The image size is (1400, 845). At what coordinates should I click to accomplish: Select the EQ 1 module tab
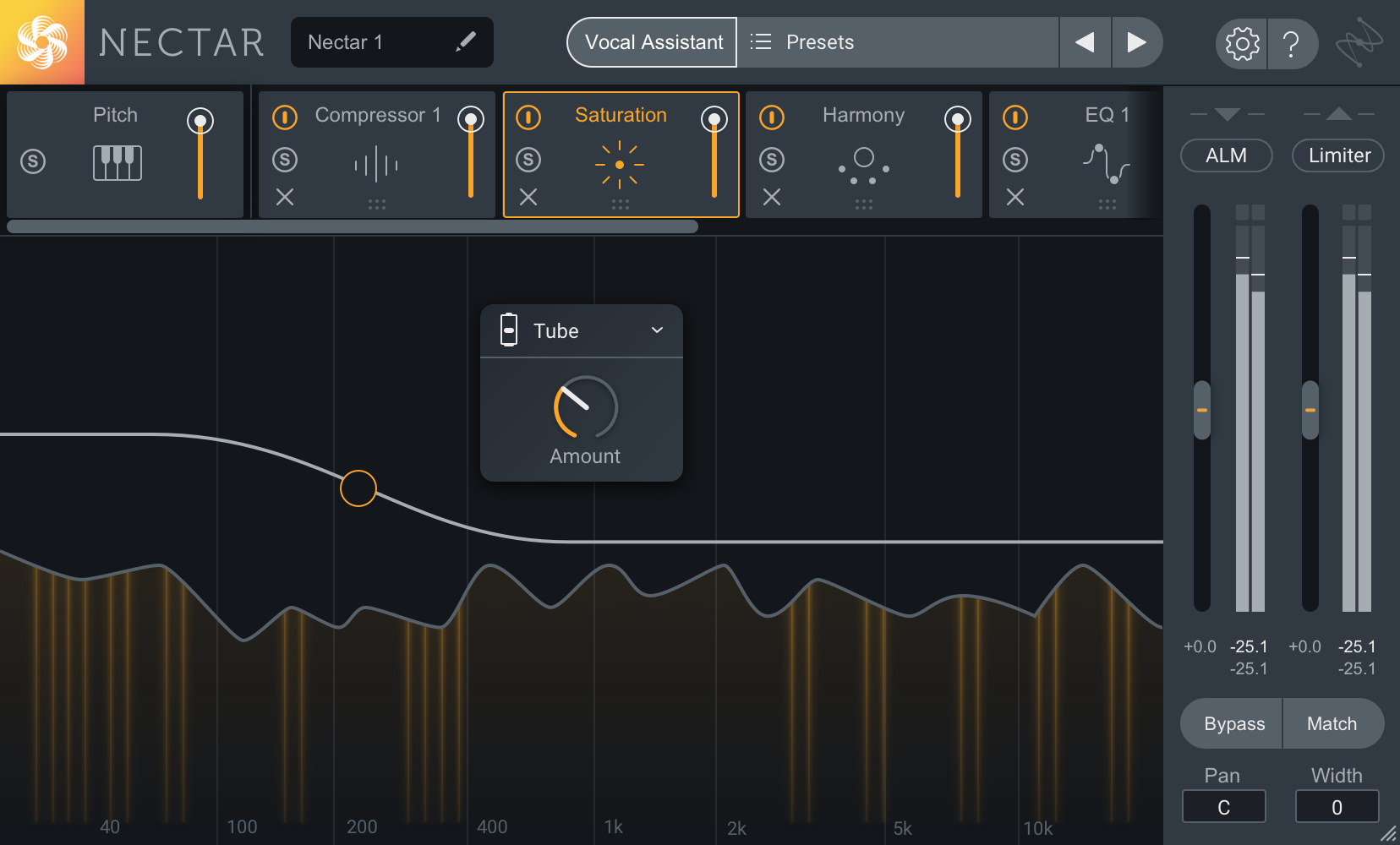pos(1106,115)
